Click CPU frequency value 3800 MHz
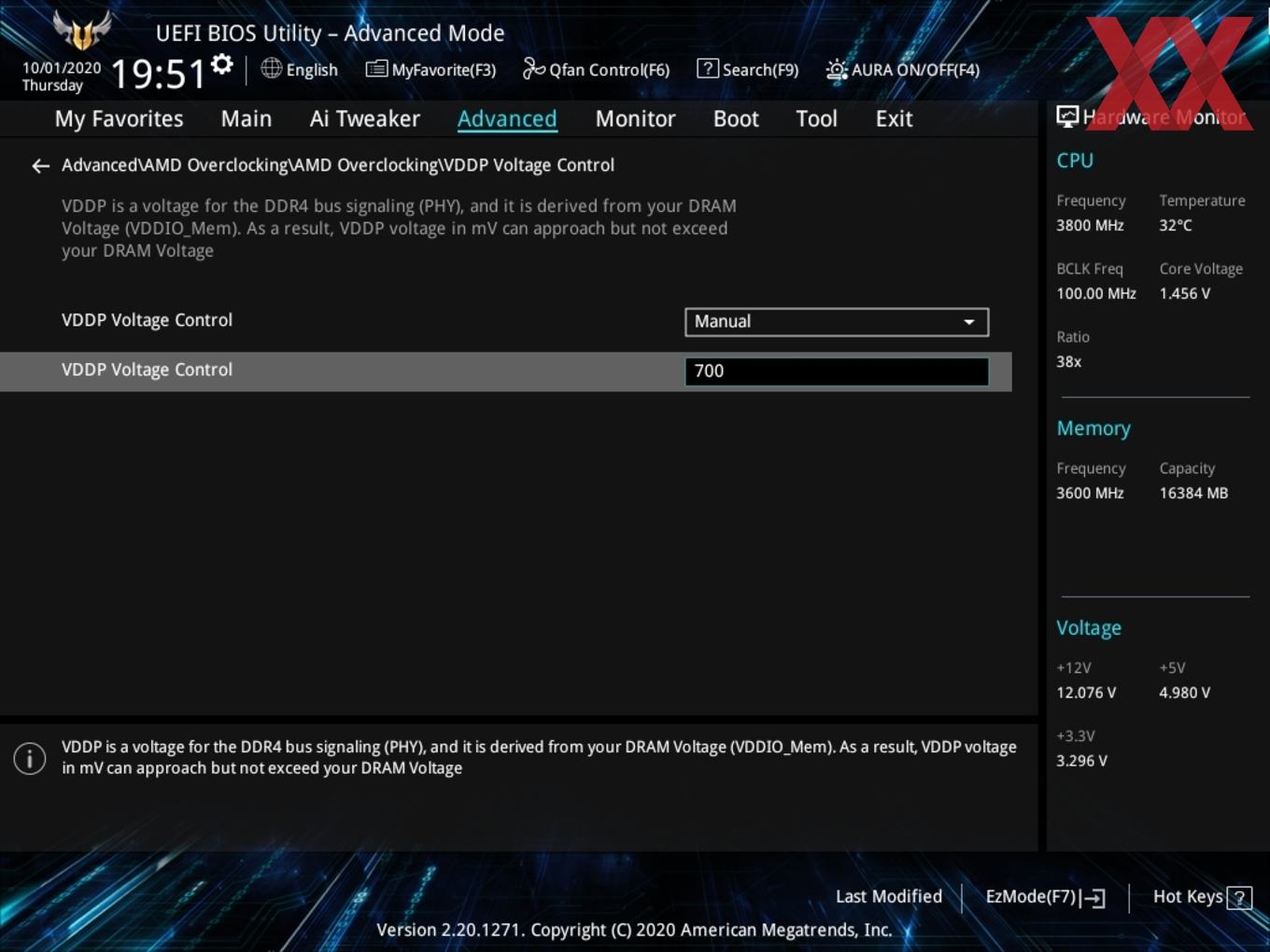 1090,225
